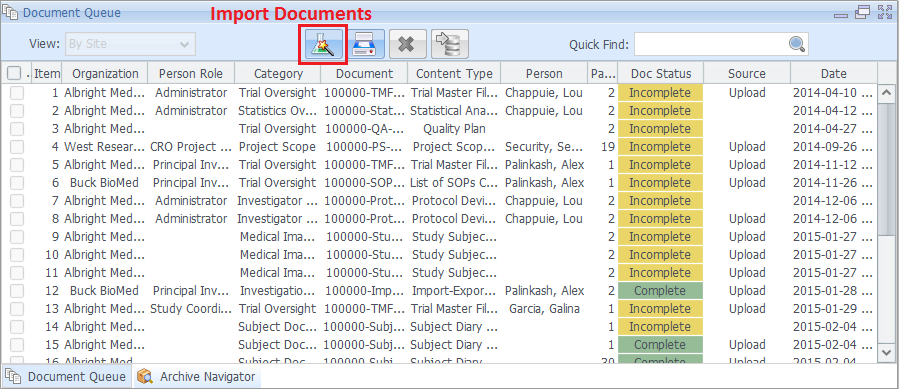Click 'Study Coordi...' person role cell
Screen dimensions: 899x389
191,309
